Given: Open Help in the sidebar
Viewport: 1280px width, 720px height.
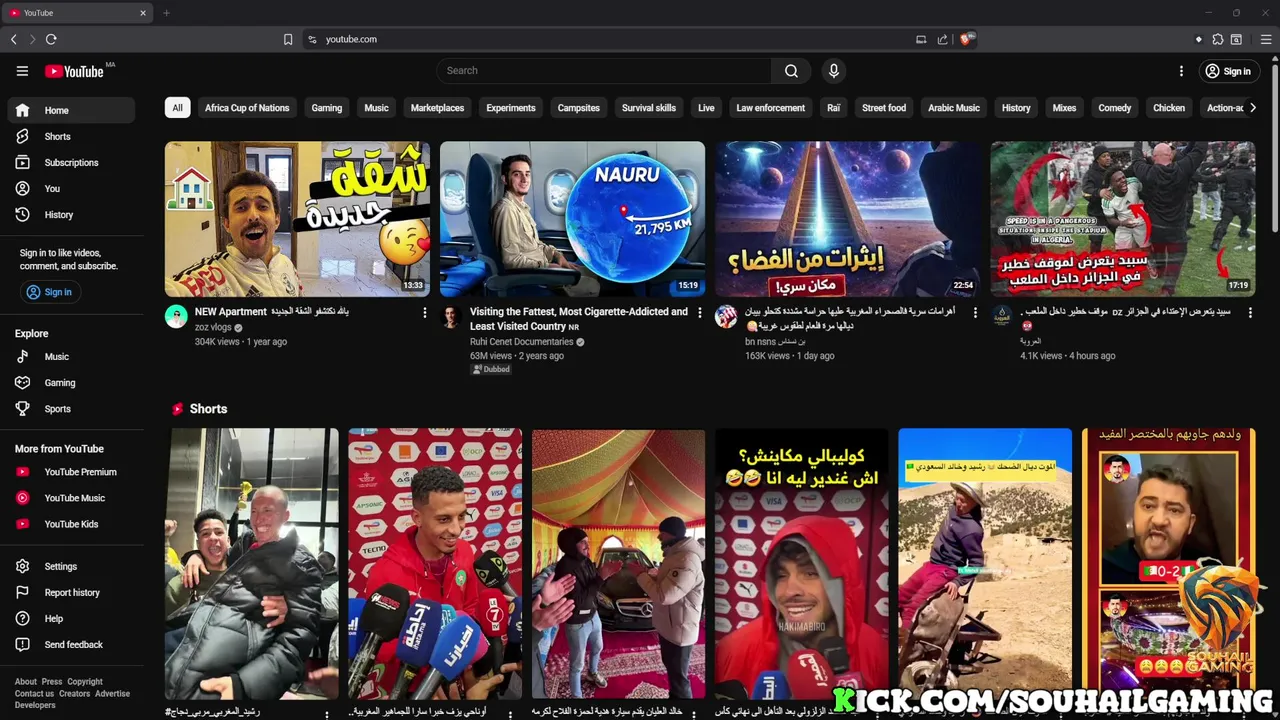Looking at the screenshot, I should [x=71, y=618].
